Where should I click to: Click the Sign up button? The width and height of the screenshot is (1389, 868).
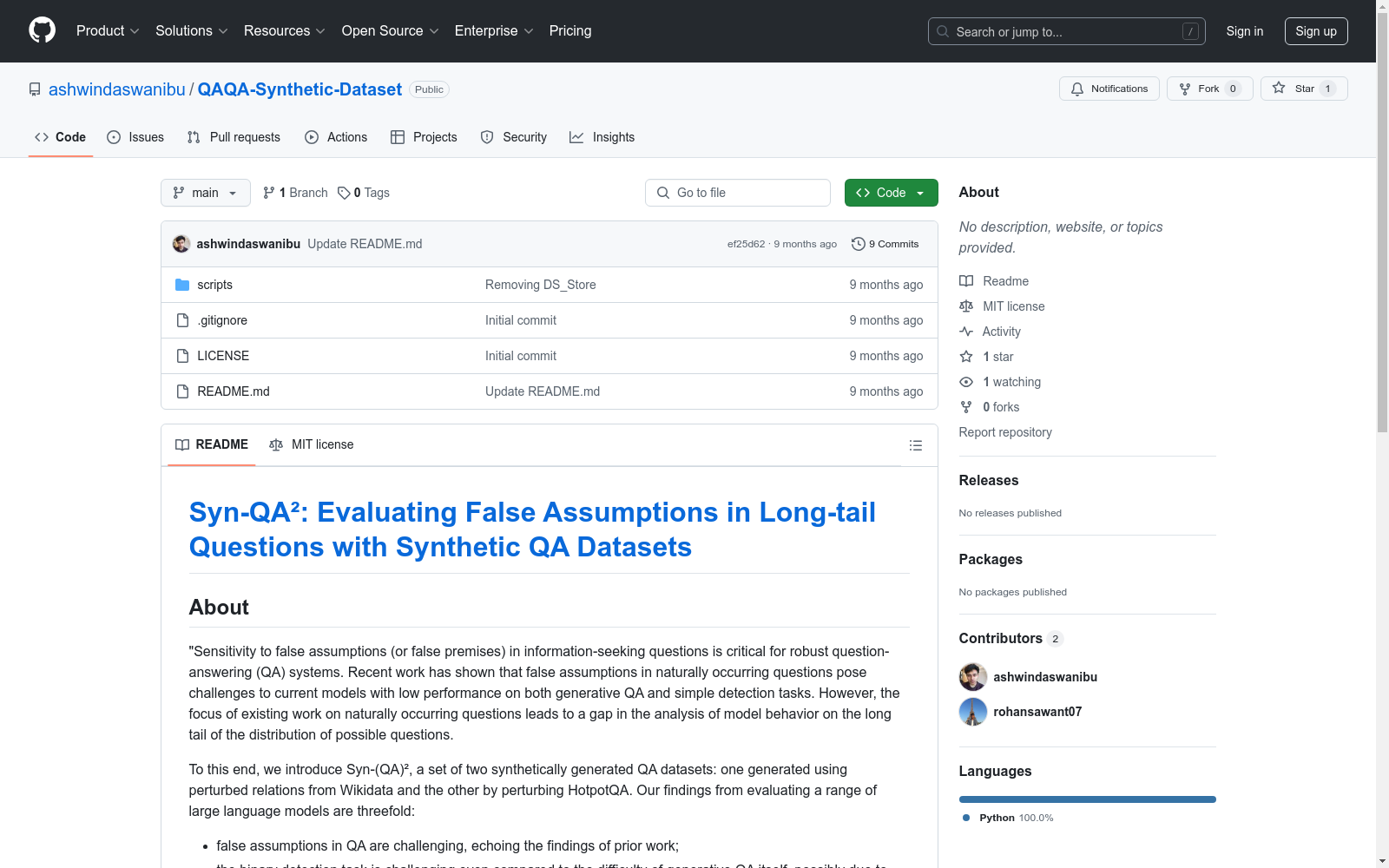tap(1316, 31)
